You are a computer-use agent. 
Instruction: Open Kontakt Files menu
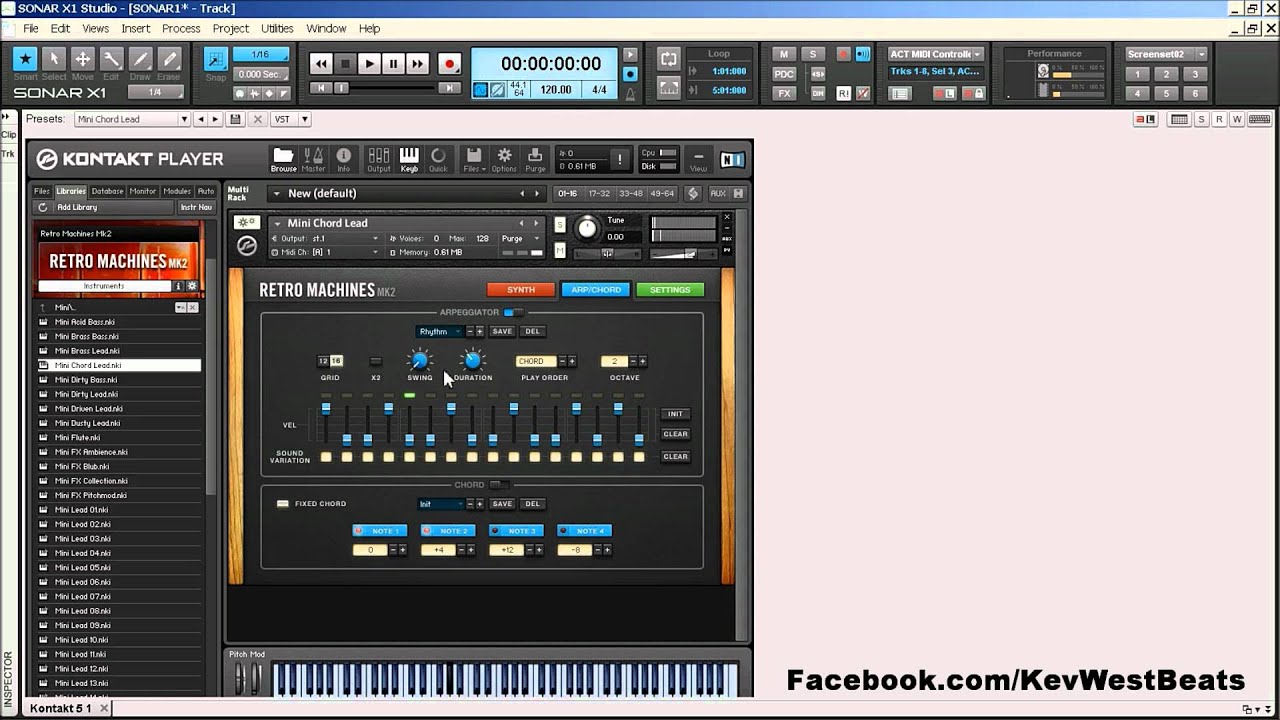pos(474,160)
